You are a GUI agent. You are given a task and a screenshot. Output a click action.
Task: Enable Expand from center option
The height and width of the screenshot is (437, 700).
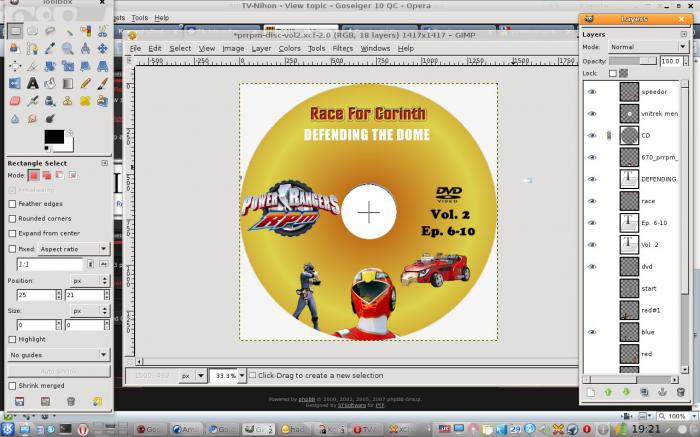click(x=12, y=233)
